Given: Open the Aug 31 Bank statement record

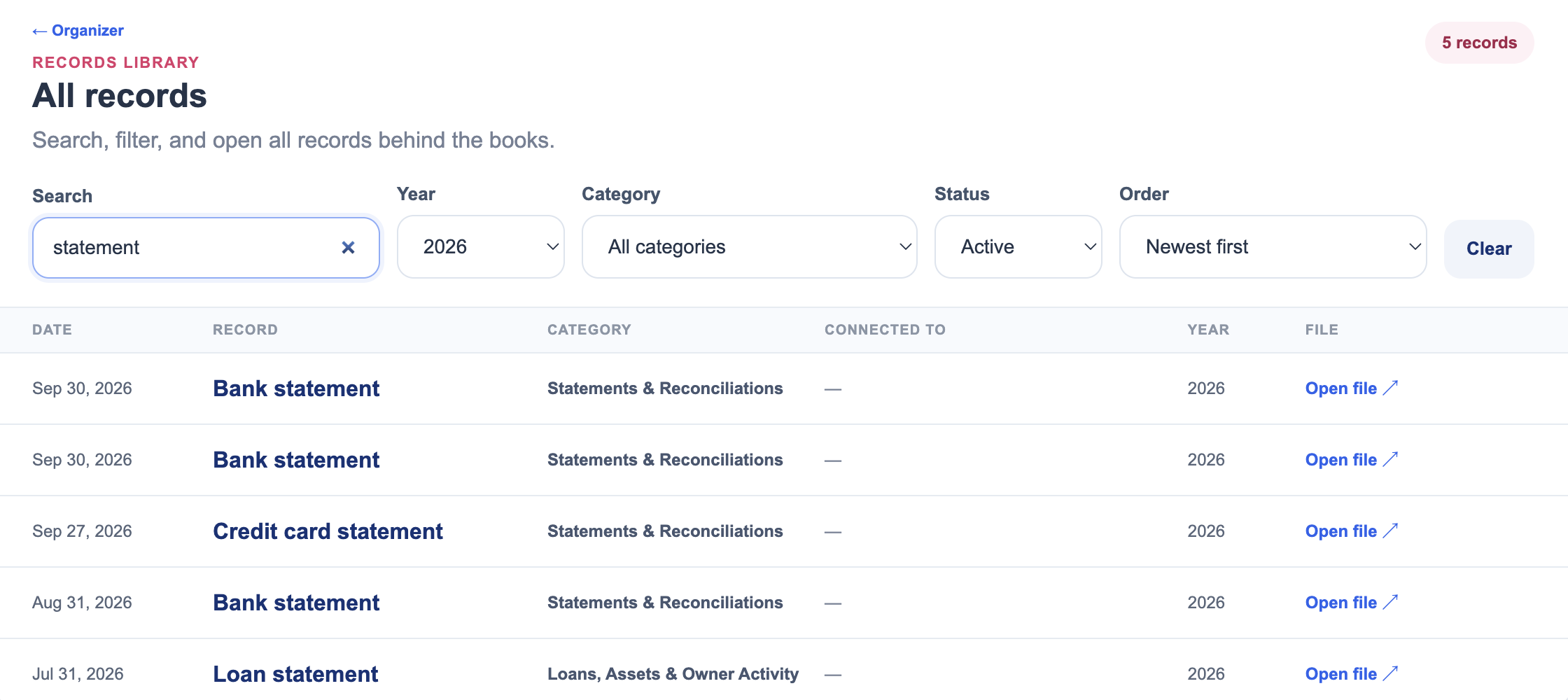Looking at the screenshot, I should [x=296, y=603].
